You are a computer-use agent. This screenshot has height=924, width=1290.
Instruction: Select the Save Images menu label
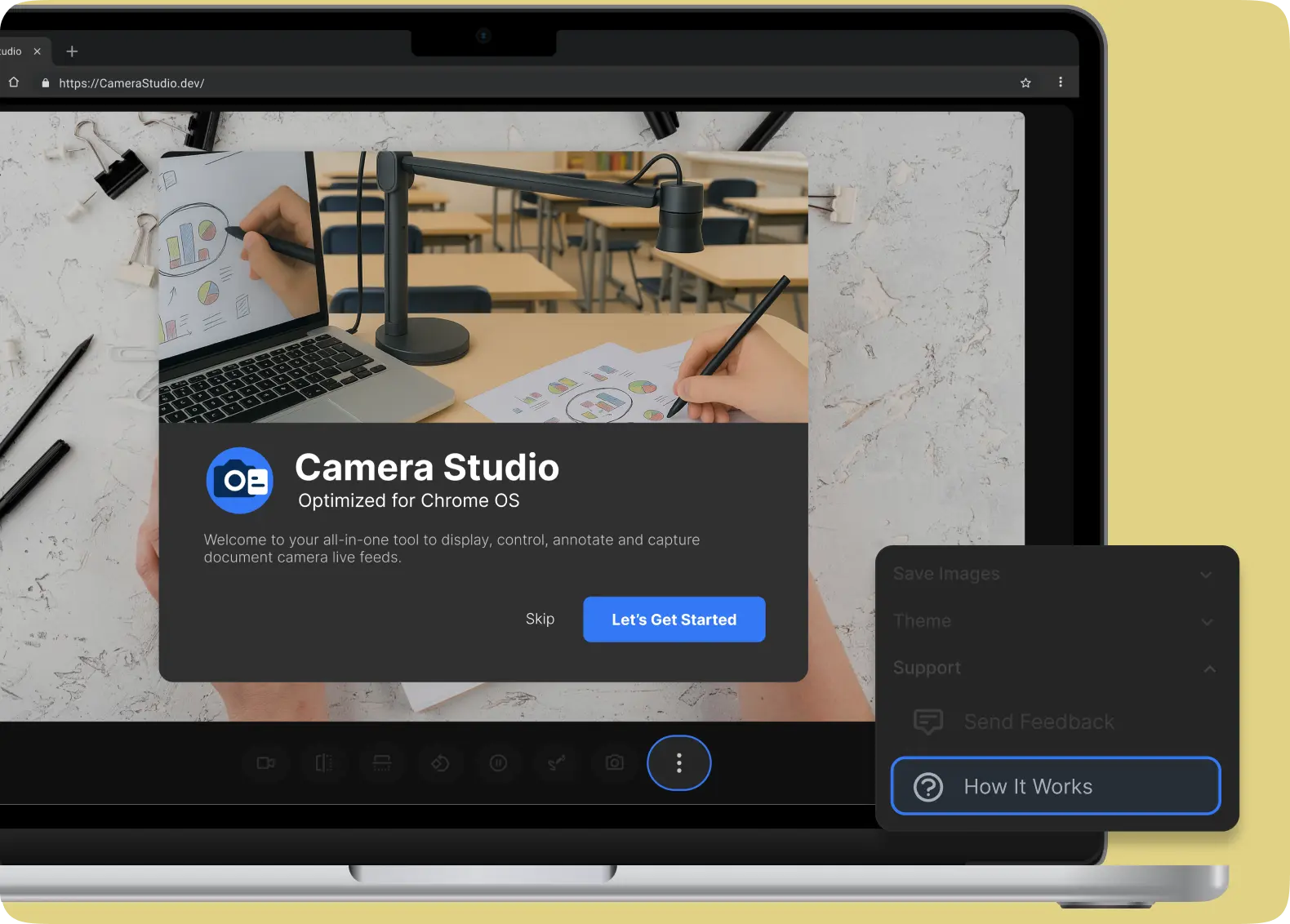(x=946, y=574)
